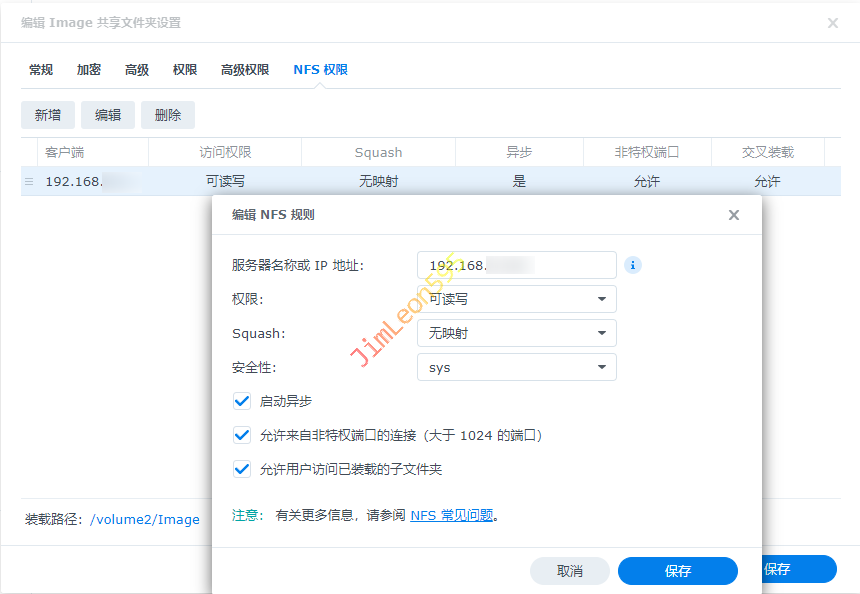Uncheck allow connections from non-privileged ports
This screenshot has height=594, width=860.
tap(242, 435)
